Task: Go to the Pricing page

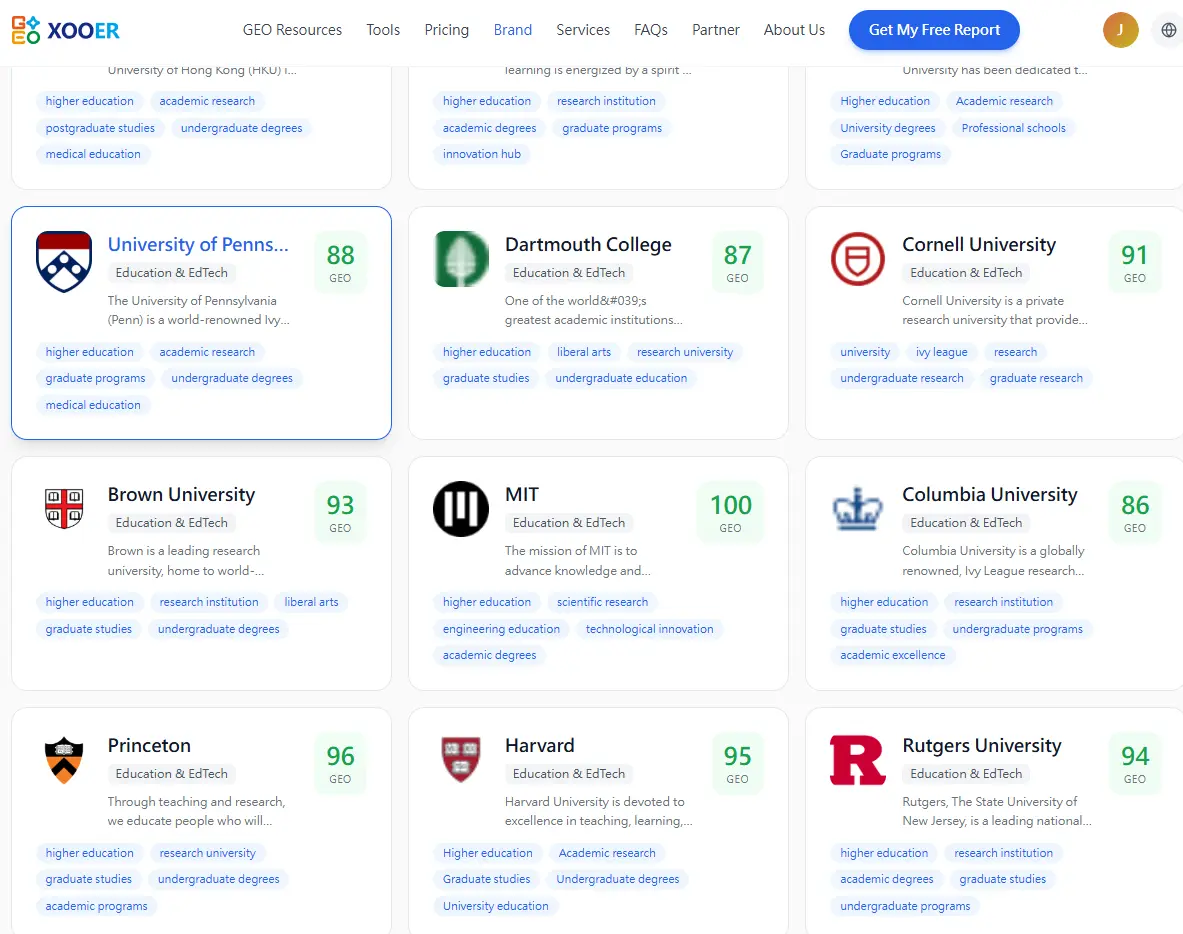Action: pyautogui.click(x=447, y=30)
